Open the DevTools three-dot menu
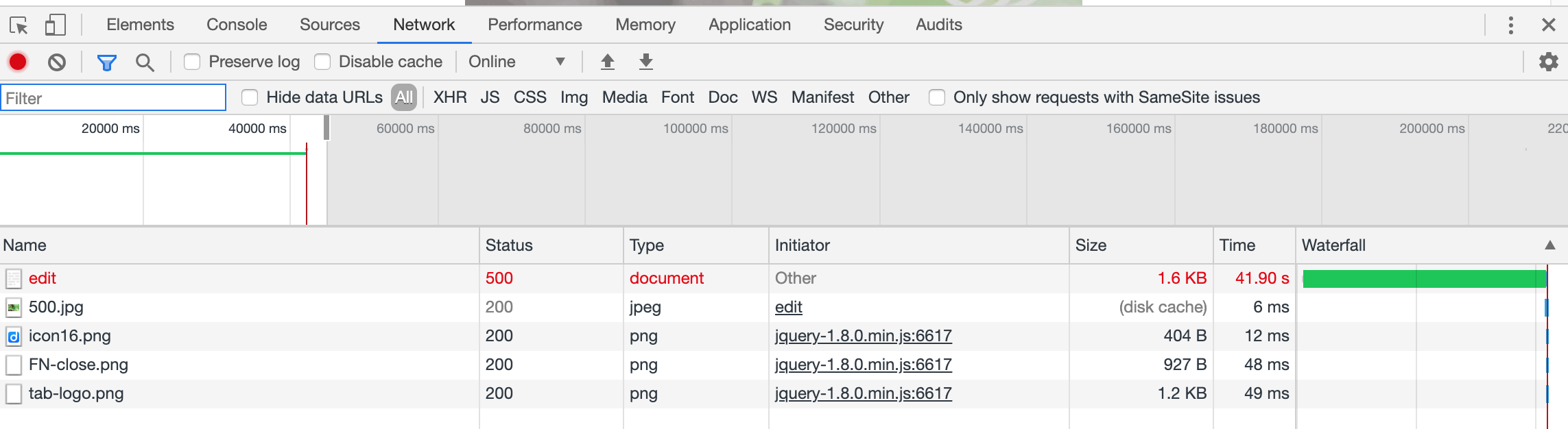 click(1510, 25)
